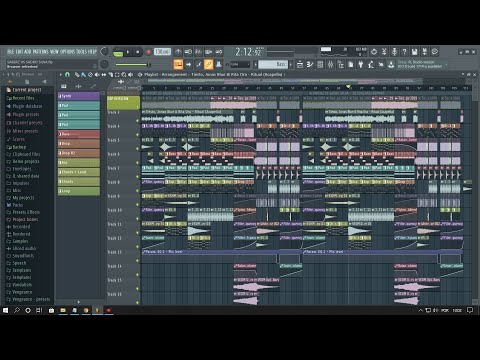
Task: Toggle the pattern/song mode switch
Action: click(x=118, y=52)
